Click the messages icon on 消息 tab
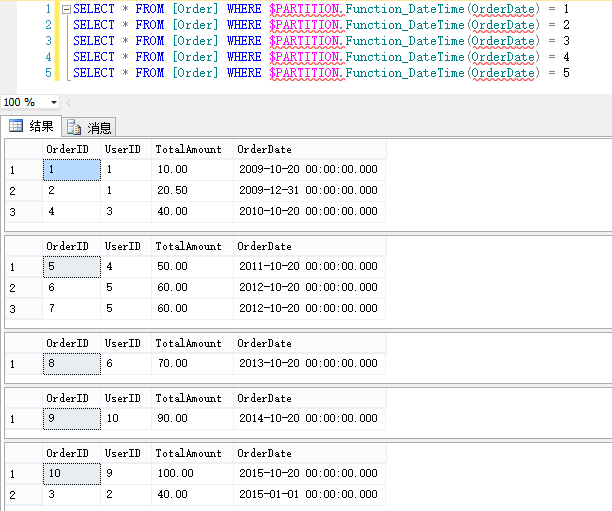The width and height of the screenshot is (612, 511). pyautogui.click(x=74, y=127)
